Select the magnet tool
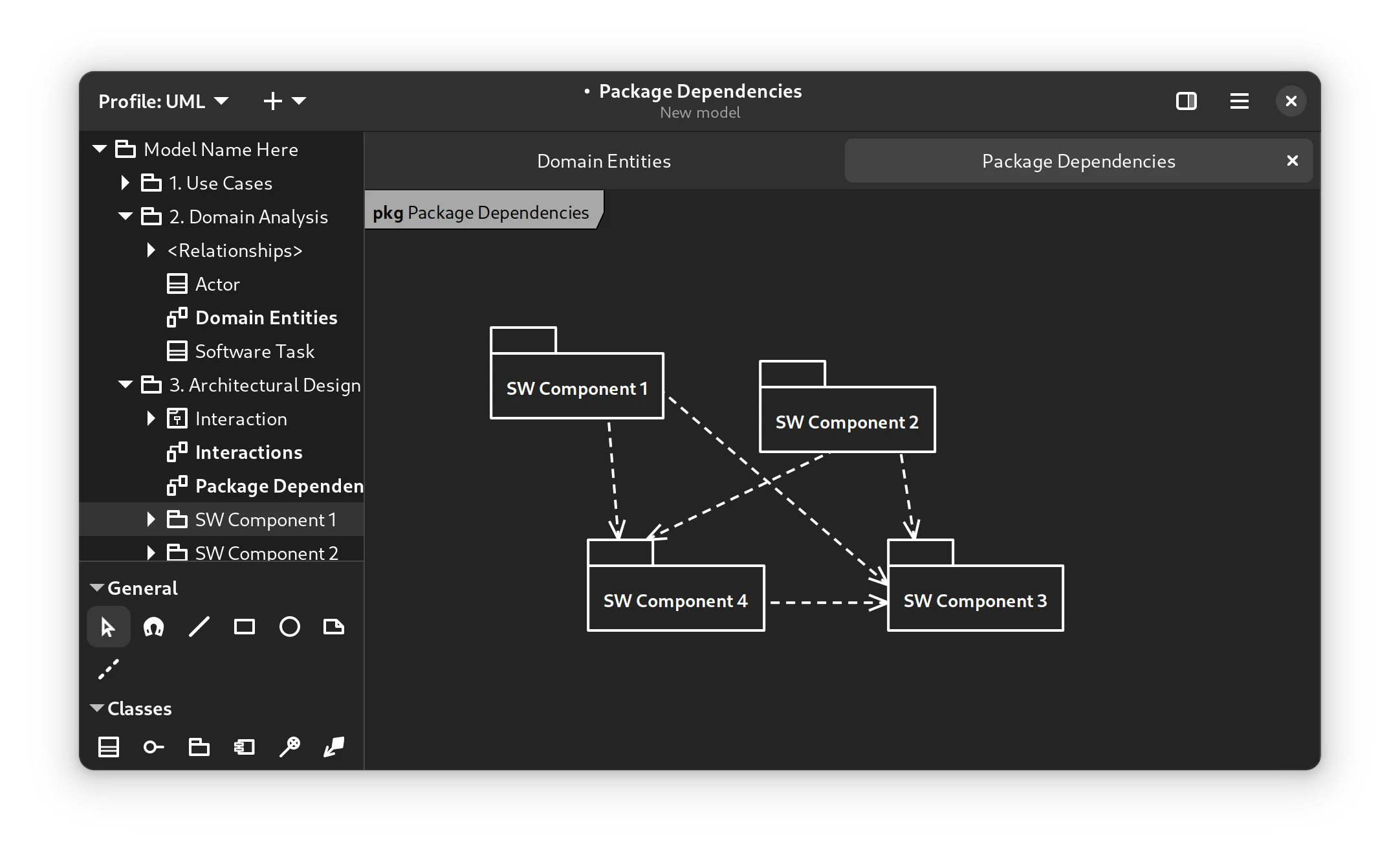This screenshot has height=857, width=1400. click(153, 627)
